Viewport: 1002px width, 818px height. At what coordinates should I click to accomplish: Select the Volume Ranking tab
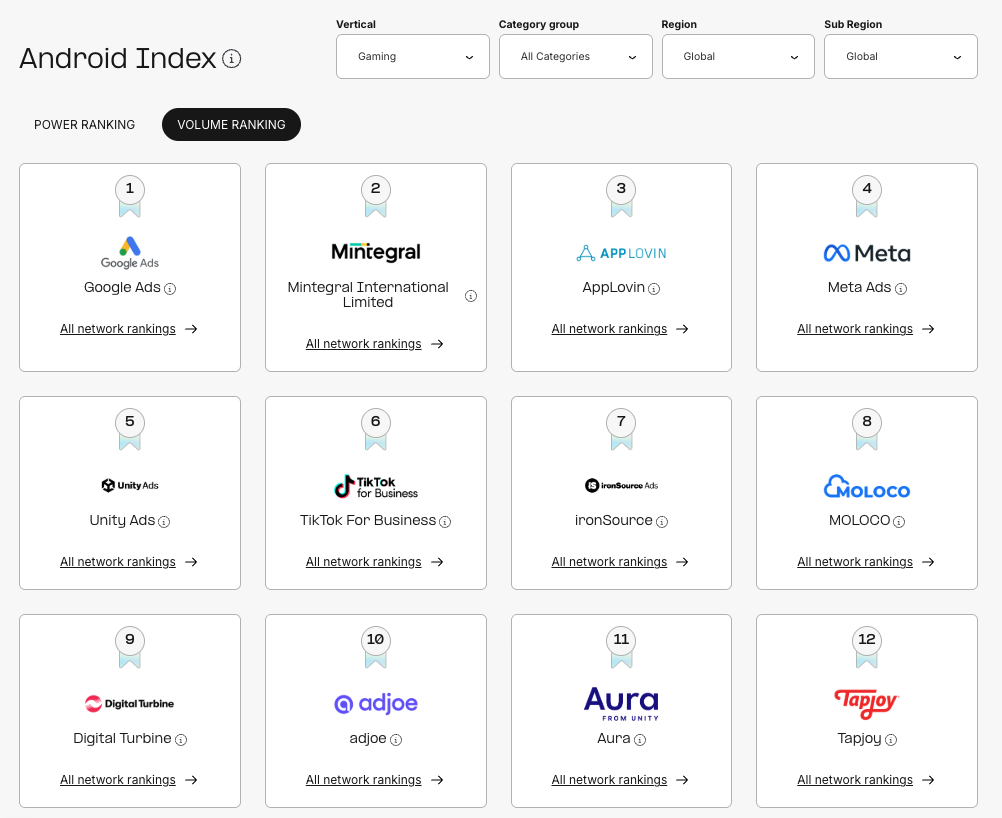coord(231,125)
